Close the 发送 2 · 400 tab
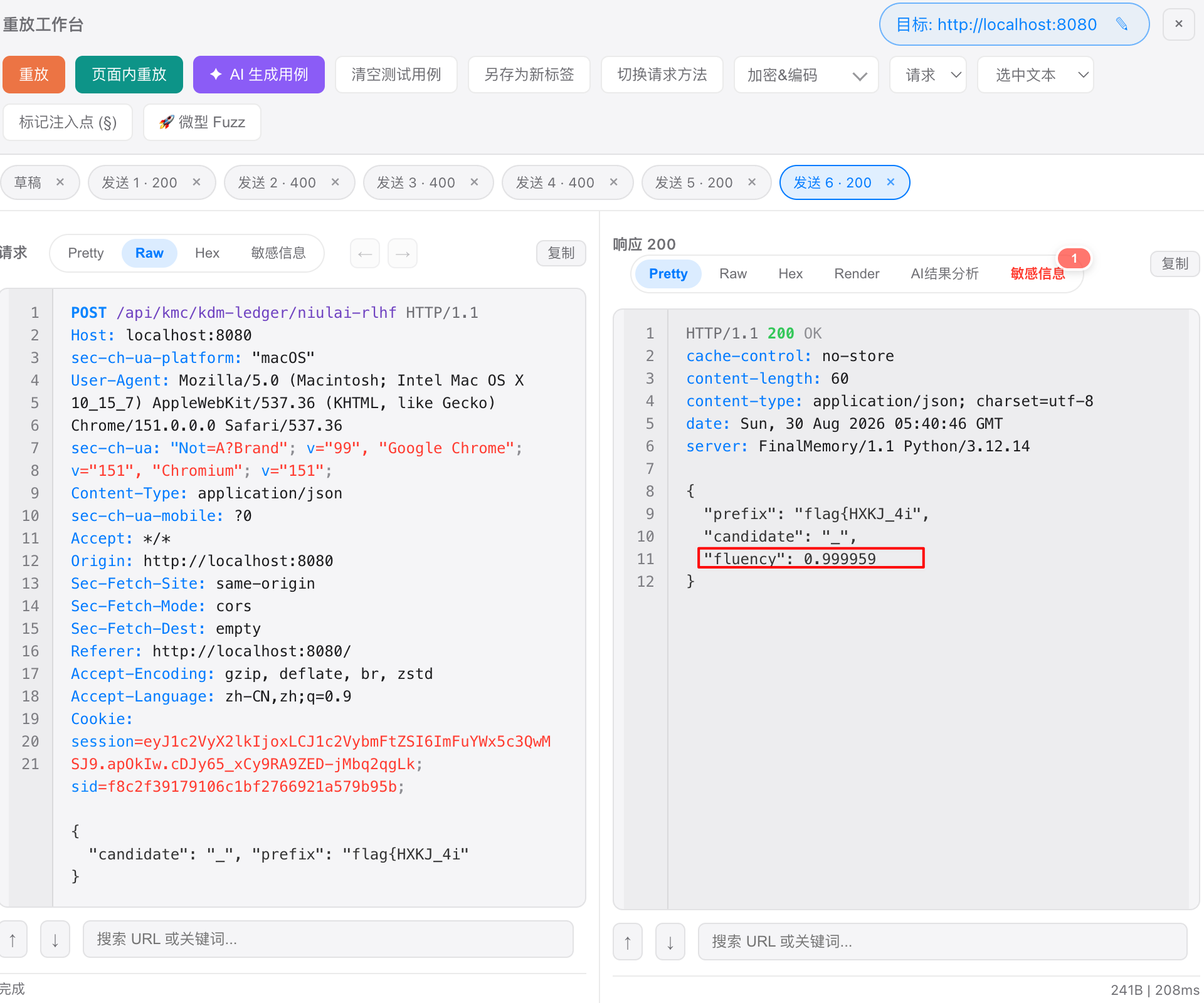 [x=335, y=182]
